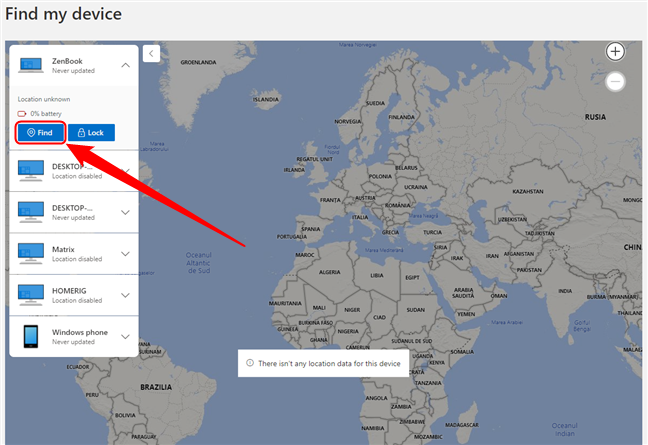
Task: Click the KAZAHSTAN label on the map
Action: click(x=528, y=192)
